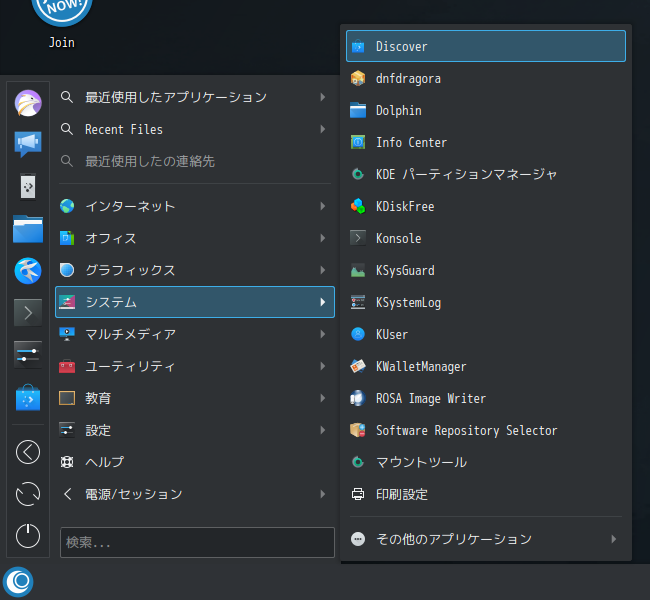Open Falkon browser from favorites sidebar
This screenshot has width=650, height=600.
tap(28, 103)
